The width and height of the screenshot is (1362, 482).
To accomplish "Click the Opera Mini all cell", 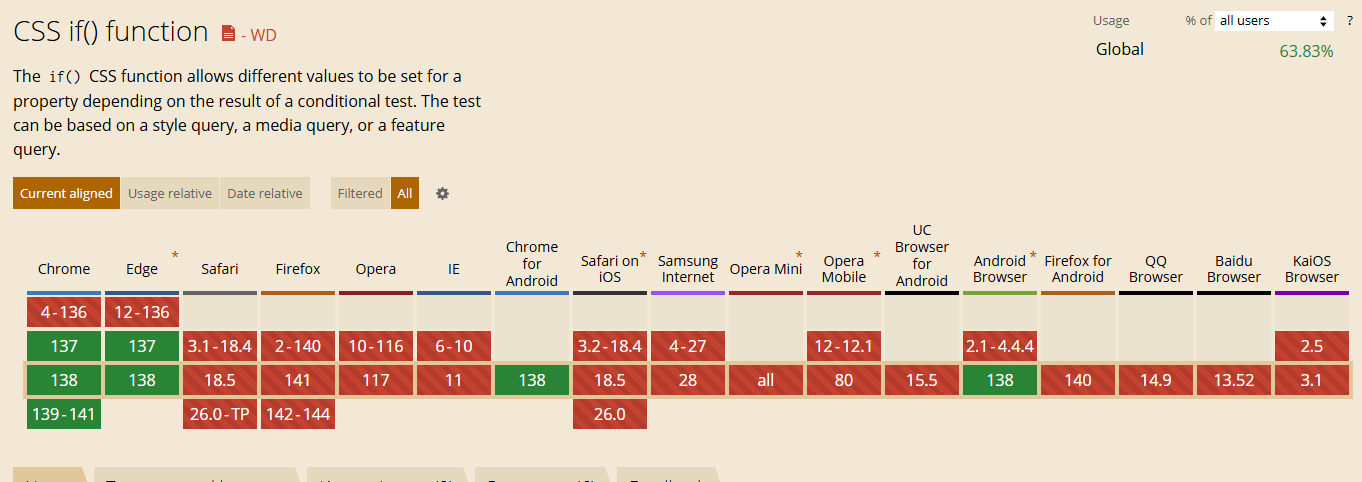I will pyautogui.click(x=766, y=380).
